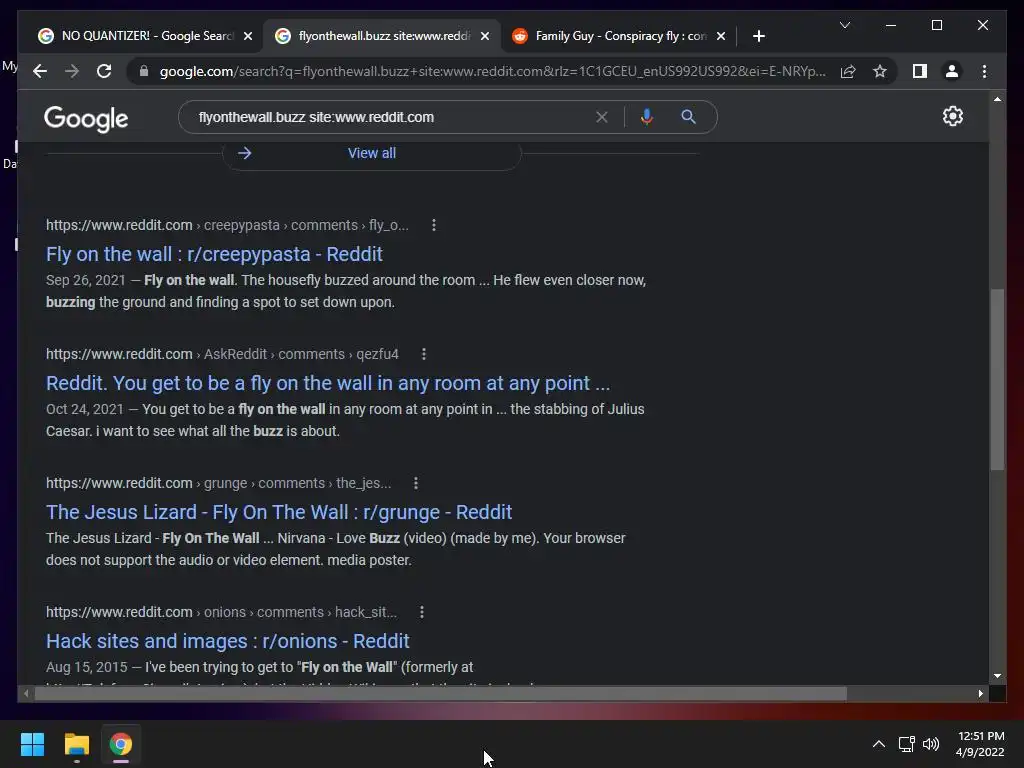Close the flyonthewall.buzz search tab
Screen dimensions: 1024x768
coord(485,36)
